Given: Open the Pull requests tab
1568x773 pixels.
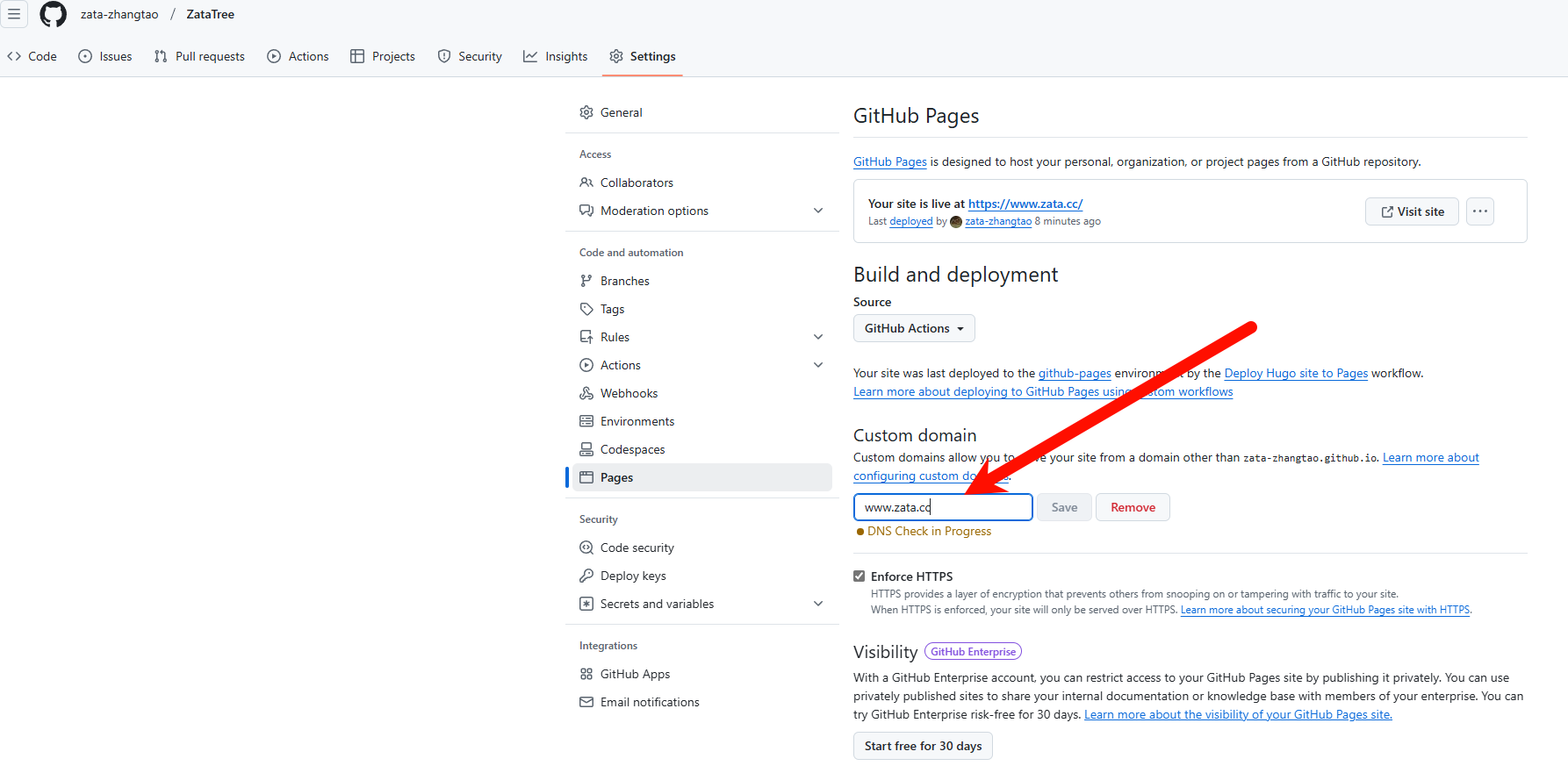Looking at the screenshot, I should 199,56.
